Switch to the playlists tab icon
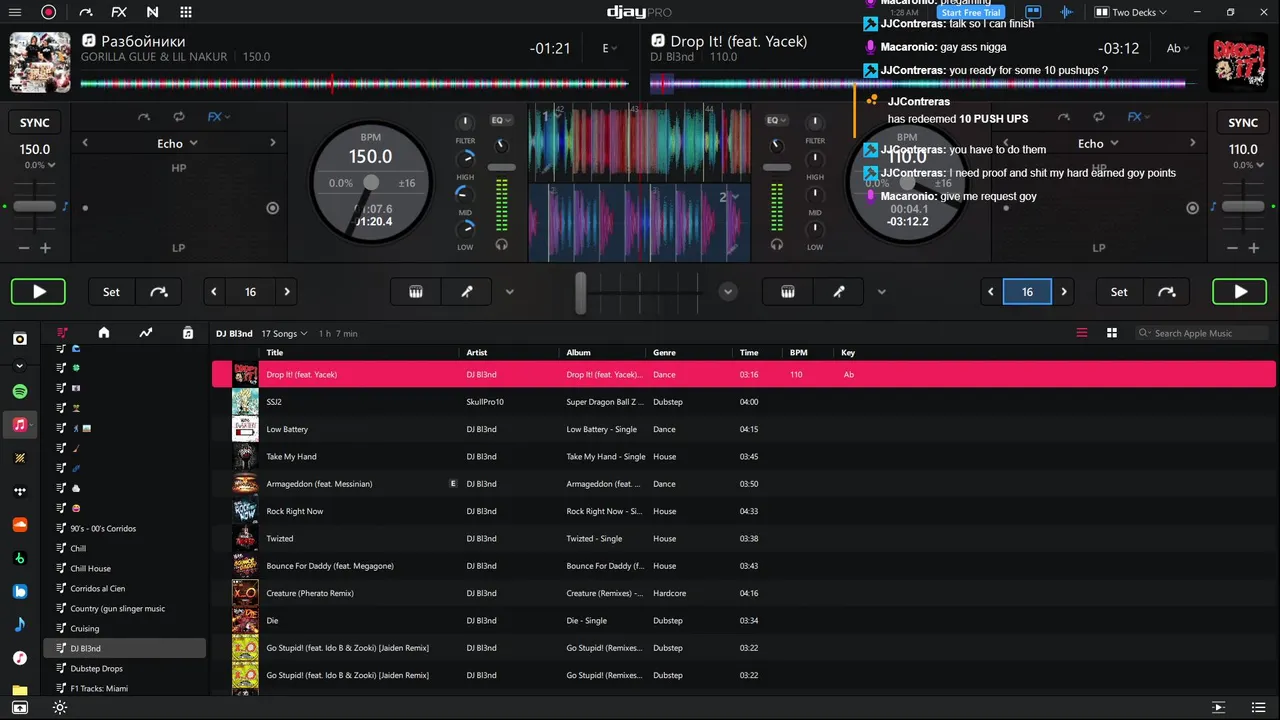This screenshot has width=1280, height=720. click(62, 333)
